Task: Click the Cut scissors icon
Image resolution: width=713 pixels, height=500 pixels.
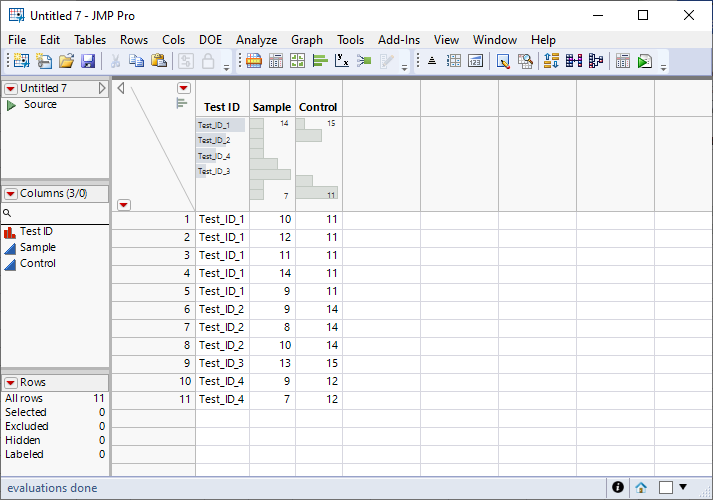Action: (115, 60)
